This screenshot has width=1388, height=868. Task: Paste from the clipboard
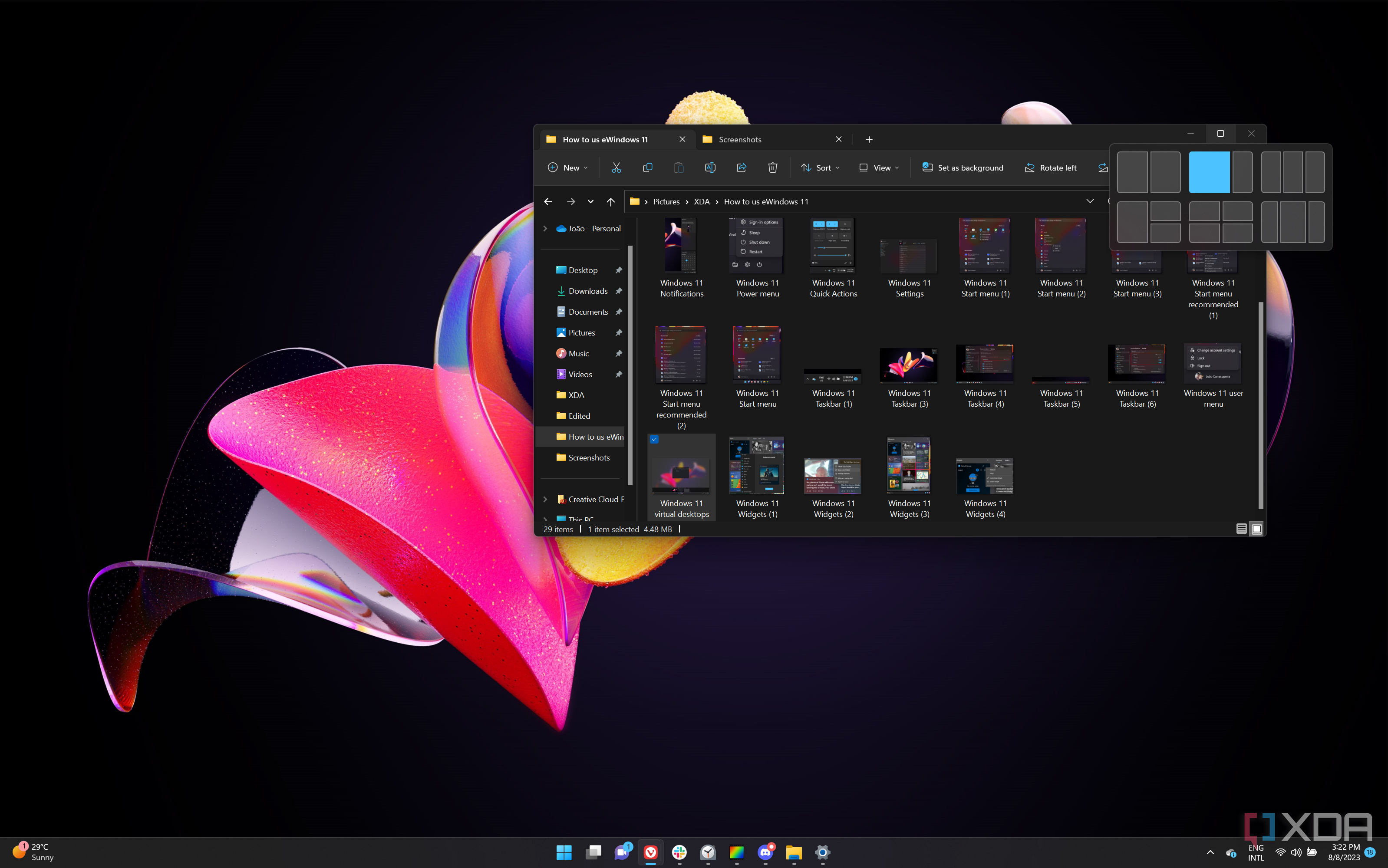tap(678, 168)
